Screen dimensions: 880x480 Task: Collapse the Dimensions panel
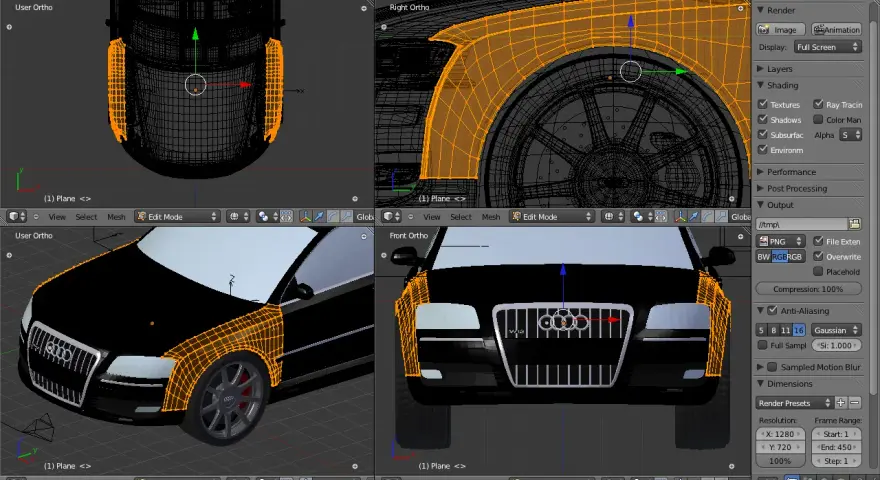click(760, 384)
